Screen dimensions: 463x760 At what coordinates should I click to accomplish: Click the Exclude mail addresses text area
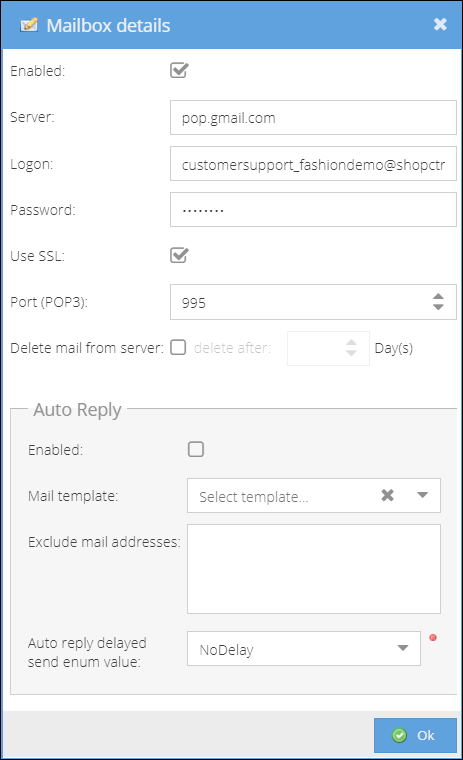314,569
